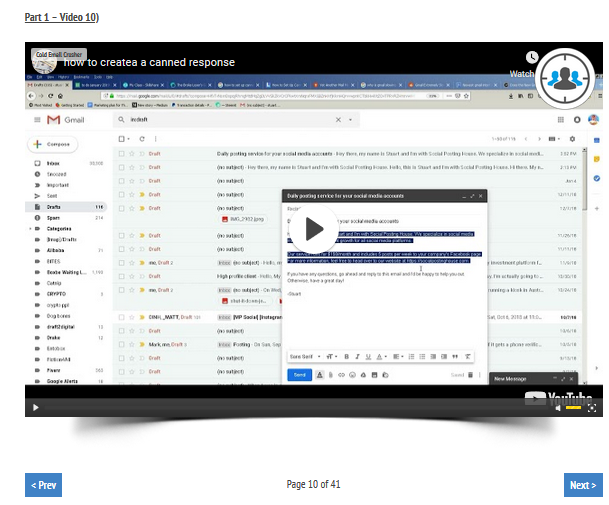Click the quote icon in compose toolbar
The image size is (609, 505).
pos(455,357)
